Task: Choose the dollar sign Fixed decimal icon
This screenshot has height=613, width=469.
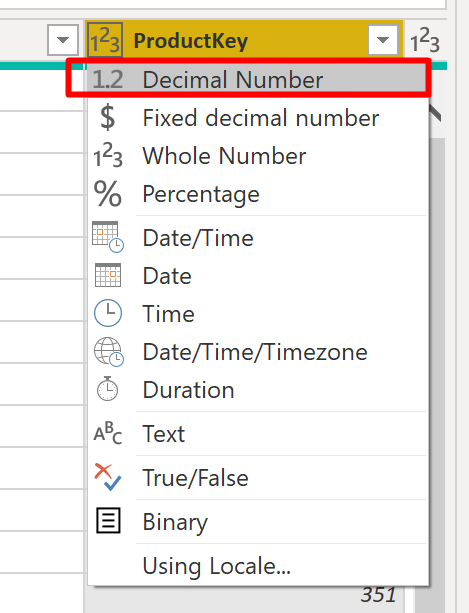Action: pyautogui.click(x=107, y=117)
